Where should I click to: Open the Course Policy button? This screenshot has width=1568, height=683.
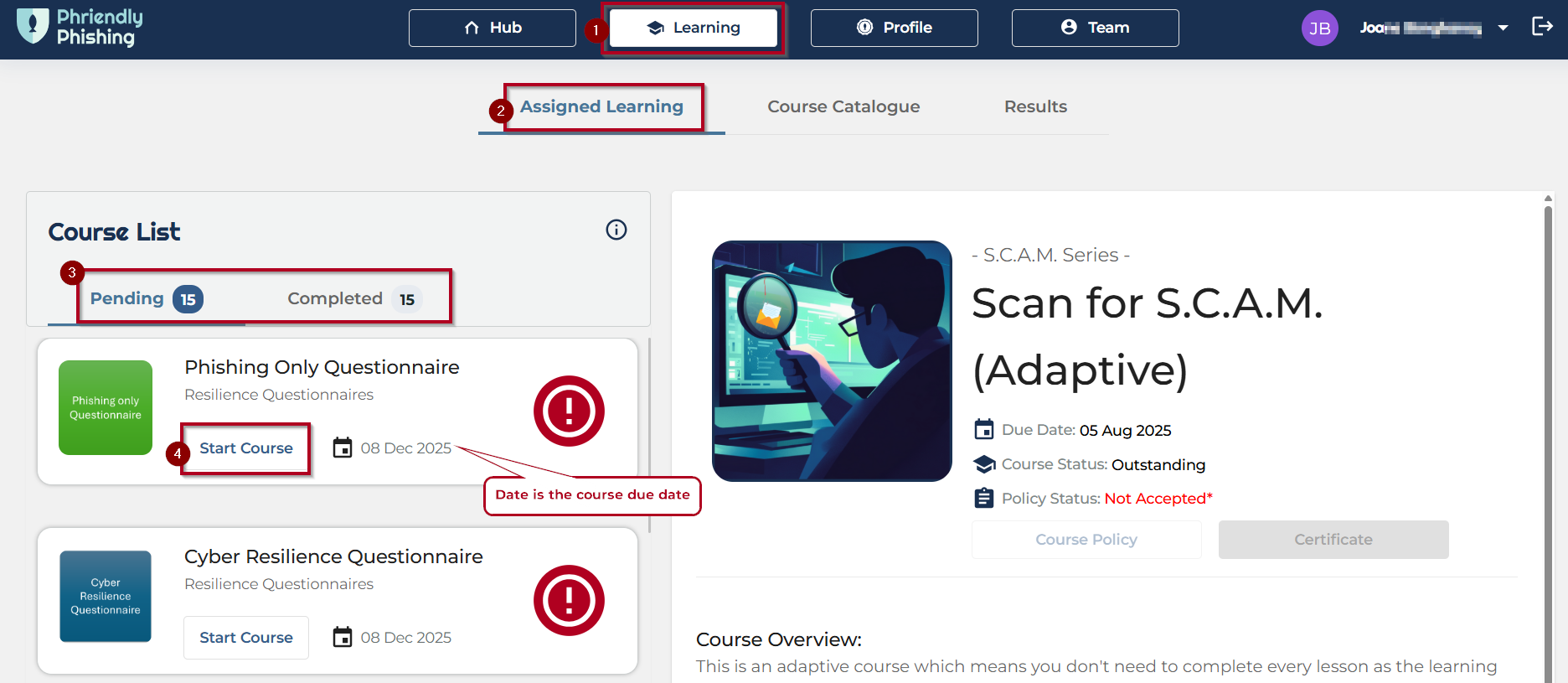click(1086, 540)
